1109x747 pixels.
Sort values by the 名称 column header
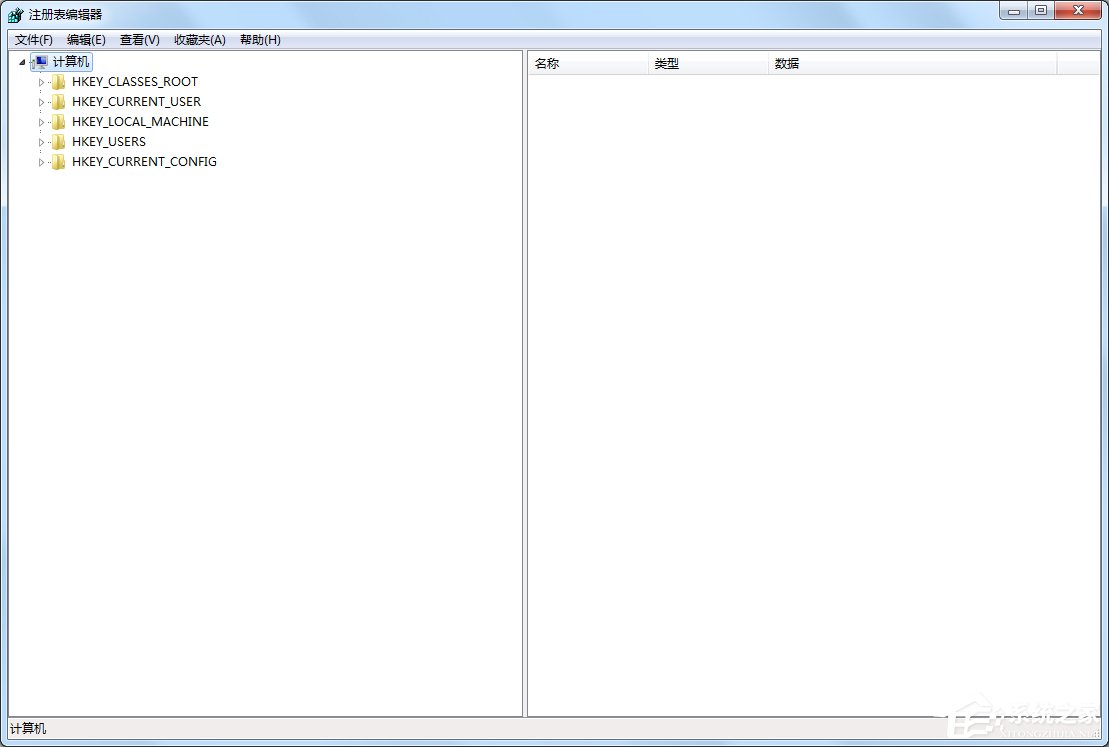tap(547, 63)
